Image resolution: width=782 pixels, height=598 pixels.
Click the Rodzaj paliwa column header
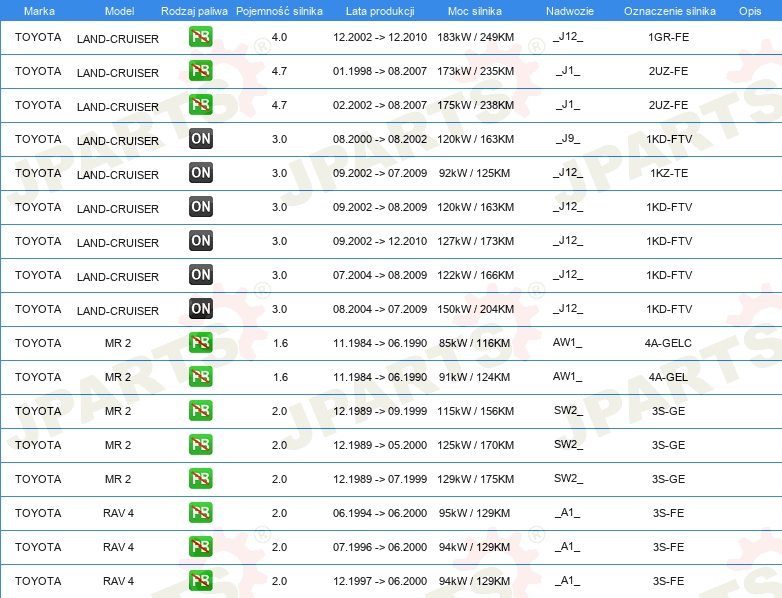click(194, 11)
